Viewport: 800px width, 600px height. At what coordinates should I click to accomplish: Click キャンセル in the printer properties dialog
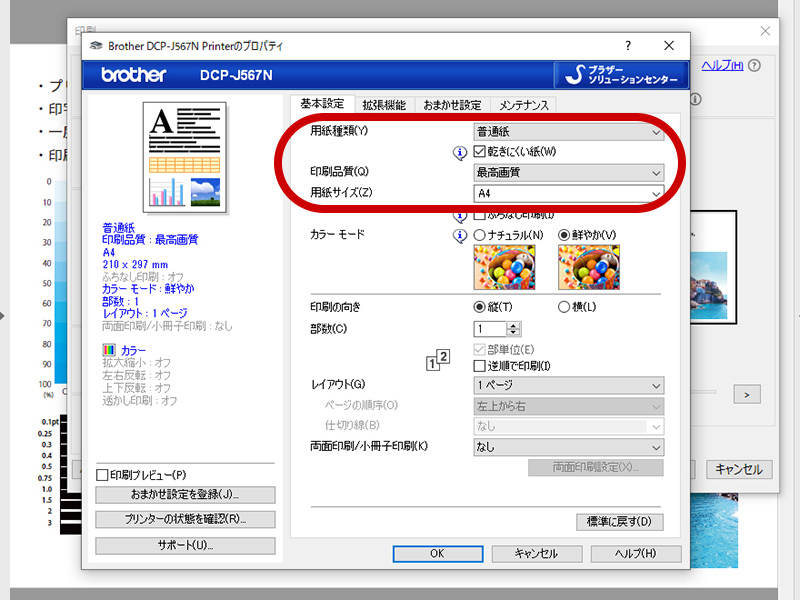pos(537,554)
